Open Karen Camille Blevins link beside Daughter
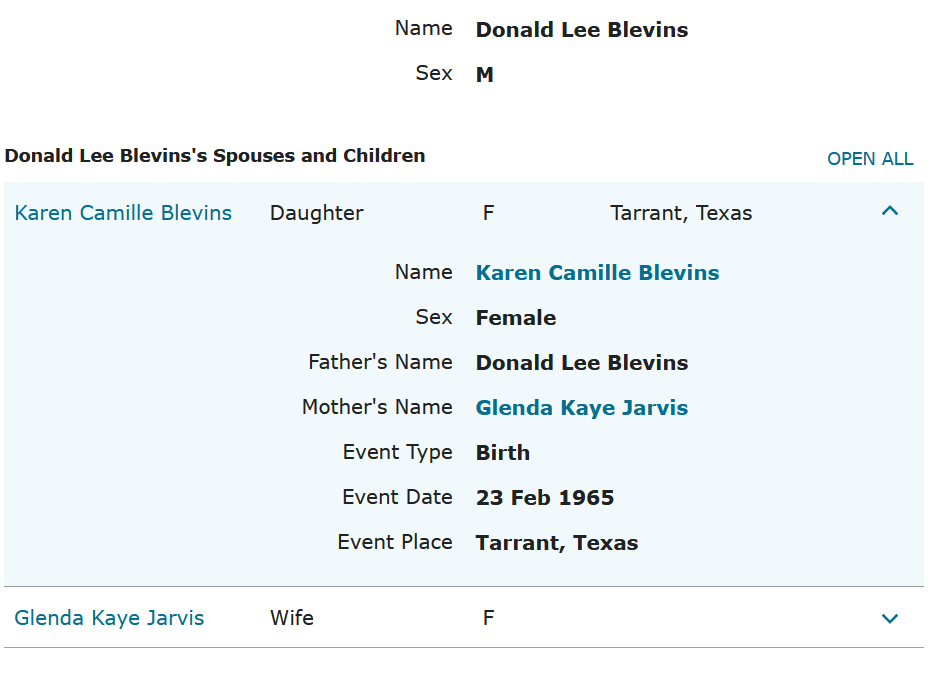937x673 pixels. coord(123,213)
